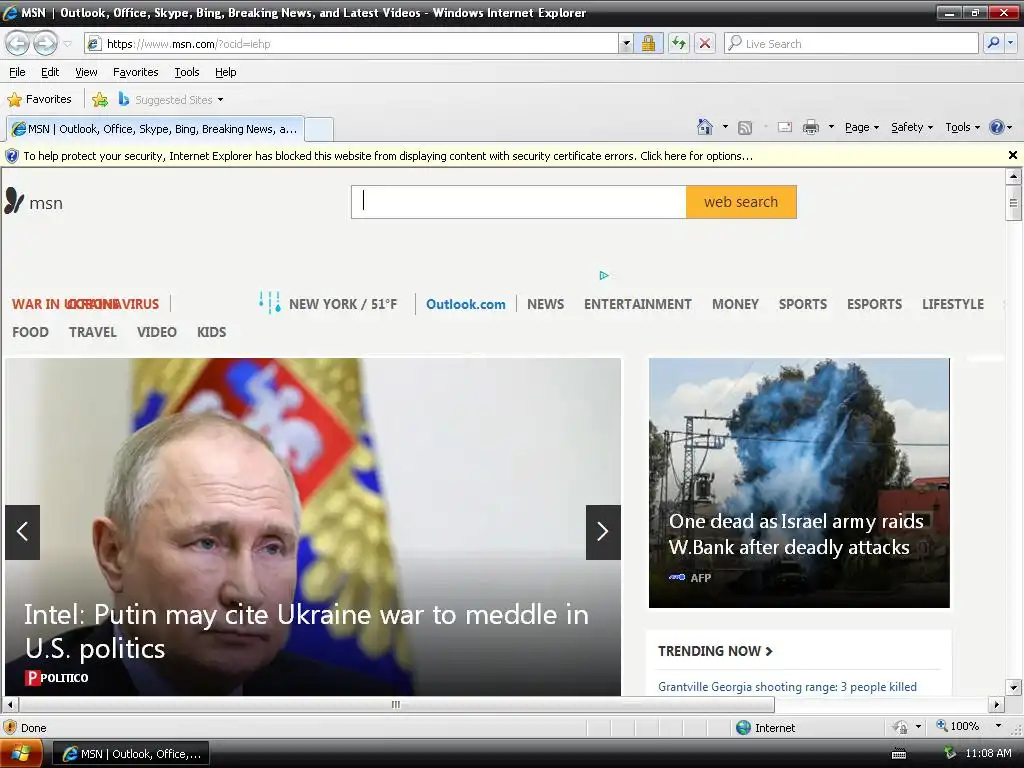Go to the KIDS section
Viewport: 1024px width, 768px height.
click(x=212, y=332)
